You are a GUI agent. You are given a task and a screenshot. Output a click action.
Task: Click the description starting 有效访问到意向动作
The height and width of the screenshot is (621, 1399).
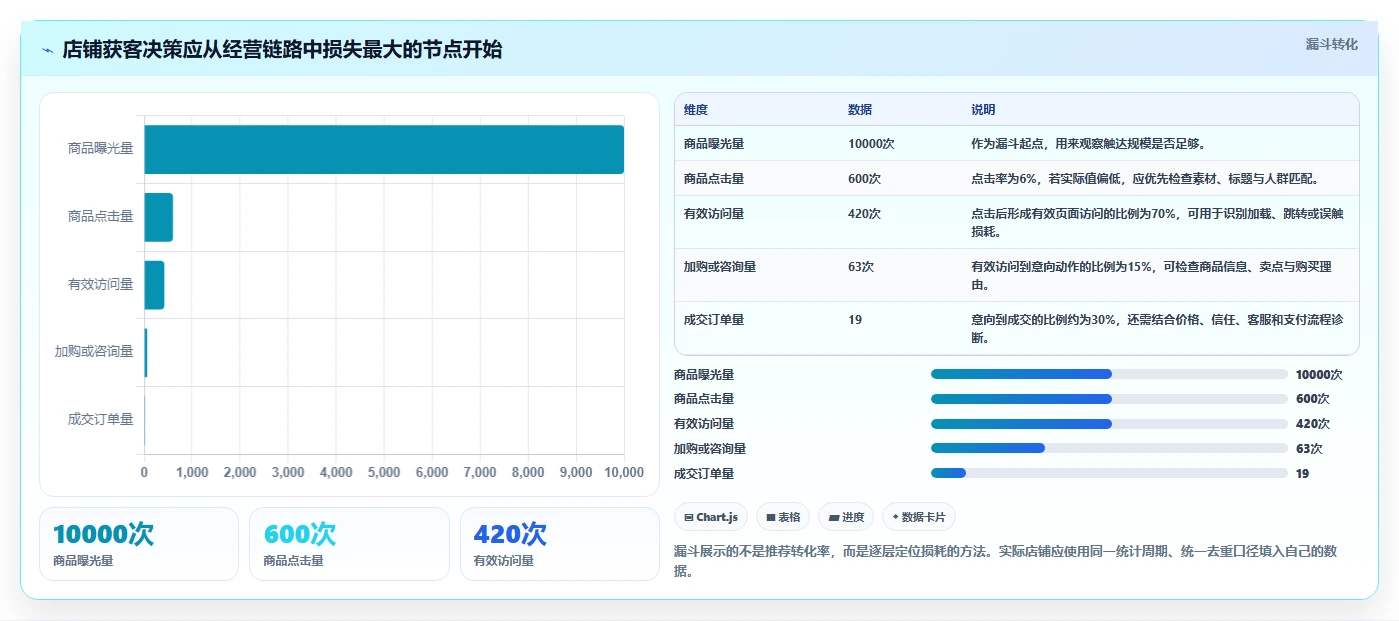[1152, 275]
